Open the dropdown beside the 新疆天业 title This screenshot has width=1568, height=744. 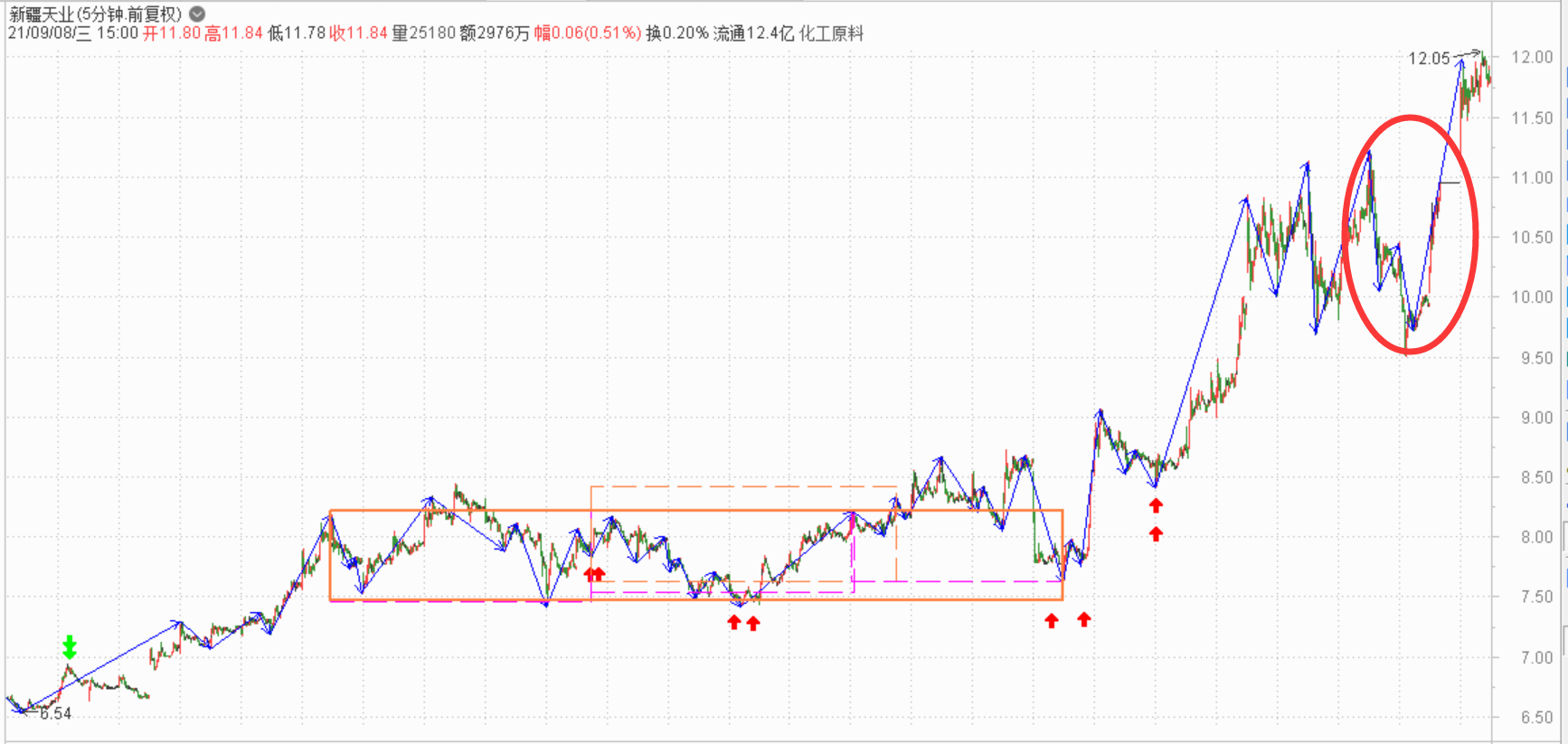[x=197, y=14]
